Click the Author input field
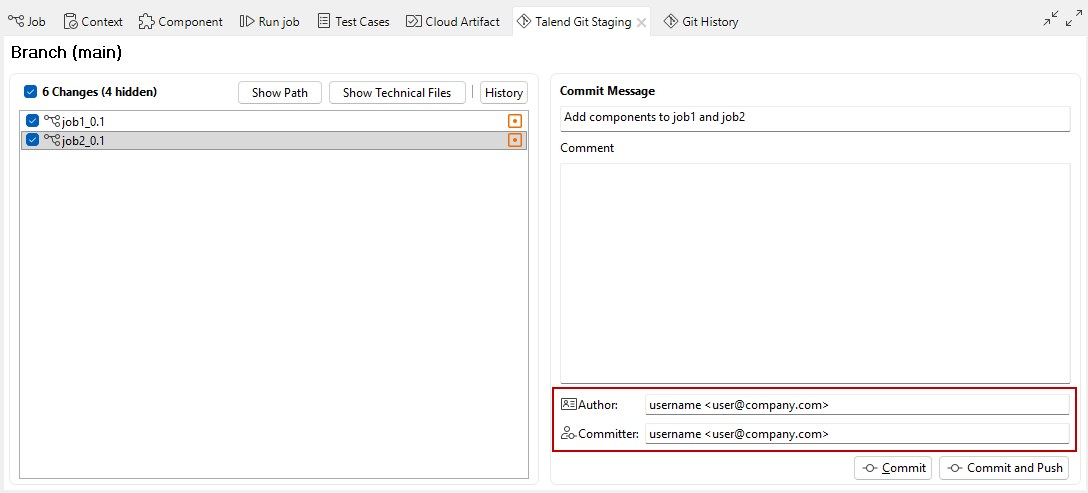This screenshot has height=493, width=1088. [x=858, y=405]
